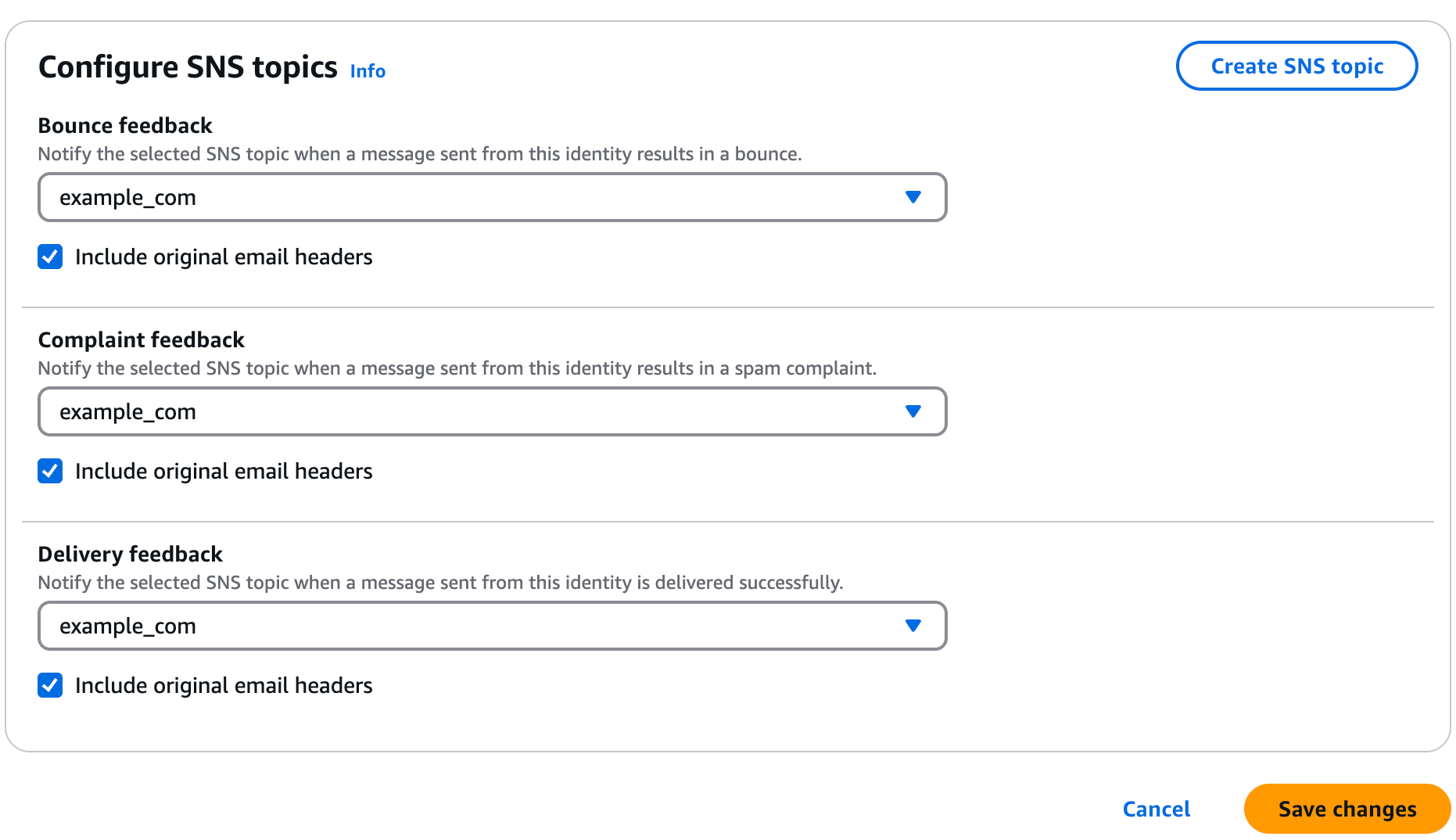Viewport: 1456px width, 840px height.
Task: Open the Info link beside Configure SNS topics
Action: click(368, 70)
